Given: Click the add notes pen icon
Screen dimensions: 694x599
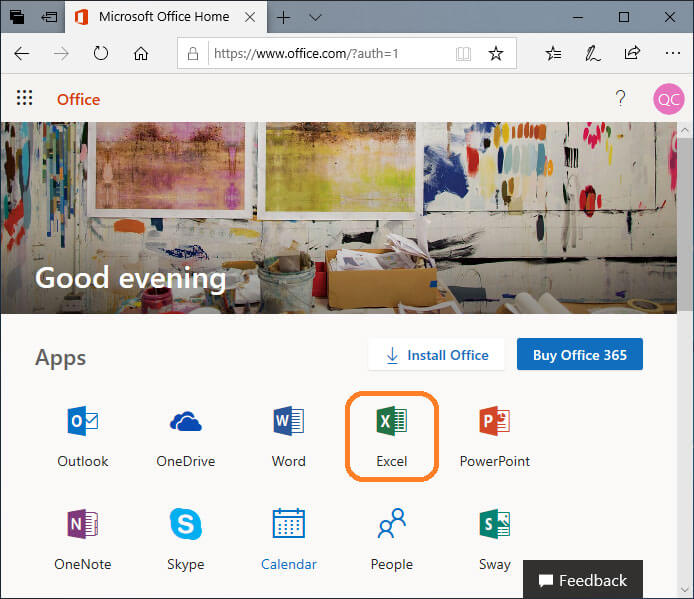Looking at the screenshot, I should click(x=593, y=54).
